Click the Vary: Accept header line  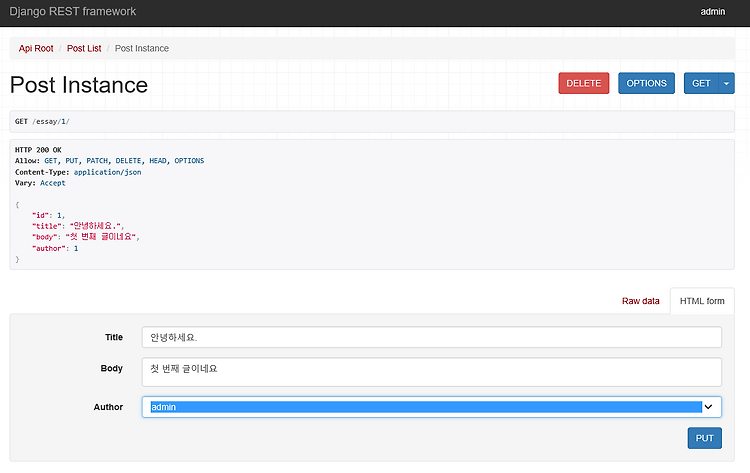point(40,183)
